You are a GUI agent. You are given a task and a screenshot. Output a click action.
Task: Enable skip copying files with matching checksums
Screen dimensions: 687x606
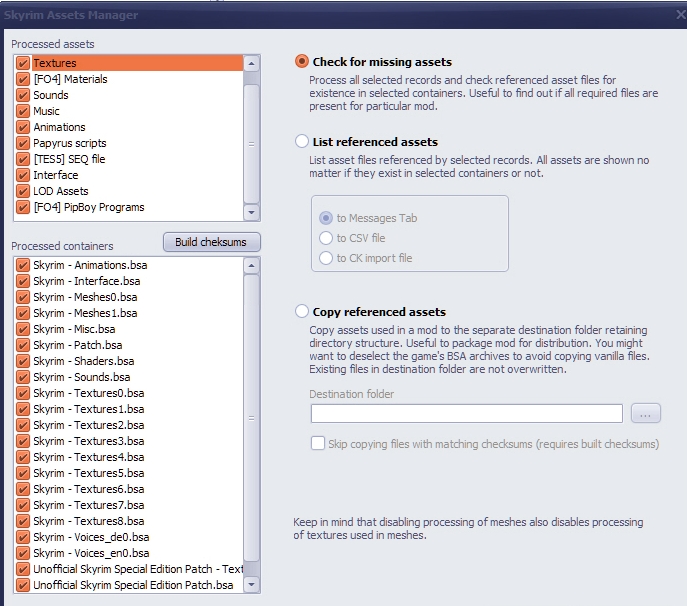[x=318, y=443]
